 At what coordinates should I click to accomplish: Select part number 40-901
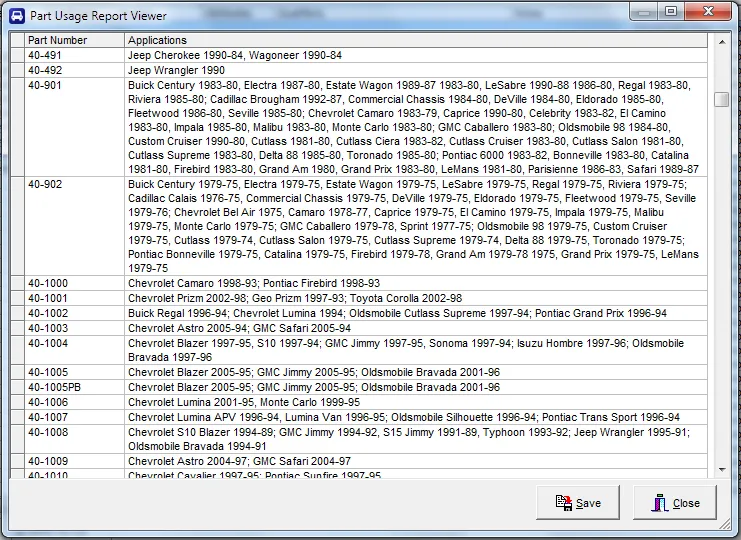pyautogui.click(x=74, y=127)
